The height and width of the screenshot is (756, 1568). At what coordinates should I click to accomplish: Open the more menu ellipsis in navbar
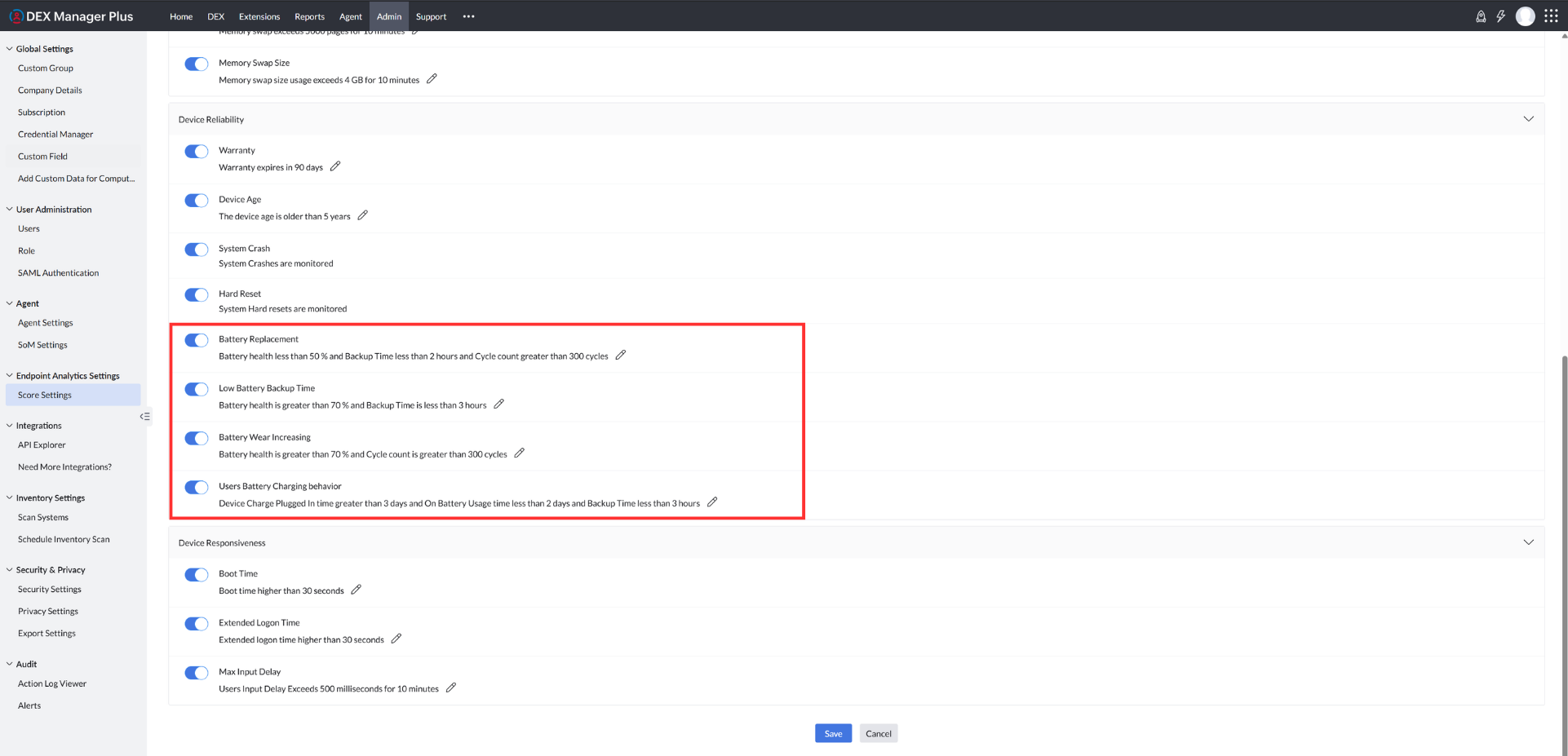(469, 16)
